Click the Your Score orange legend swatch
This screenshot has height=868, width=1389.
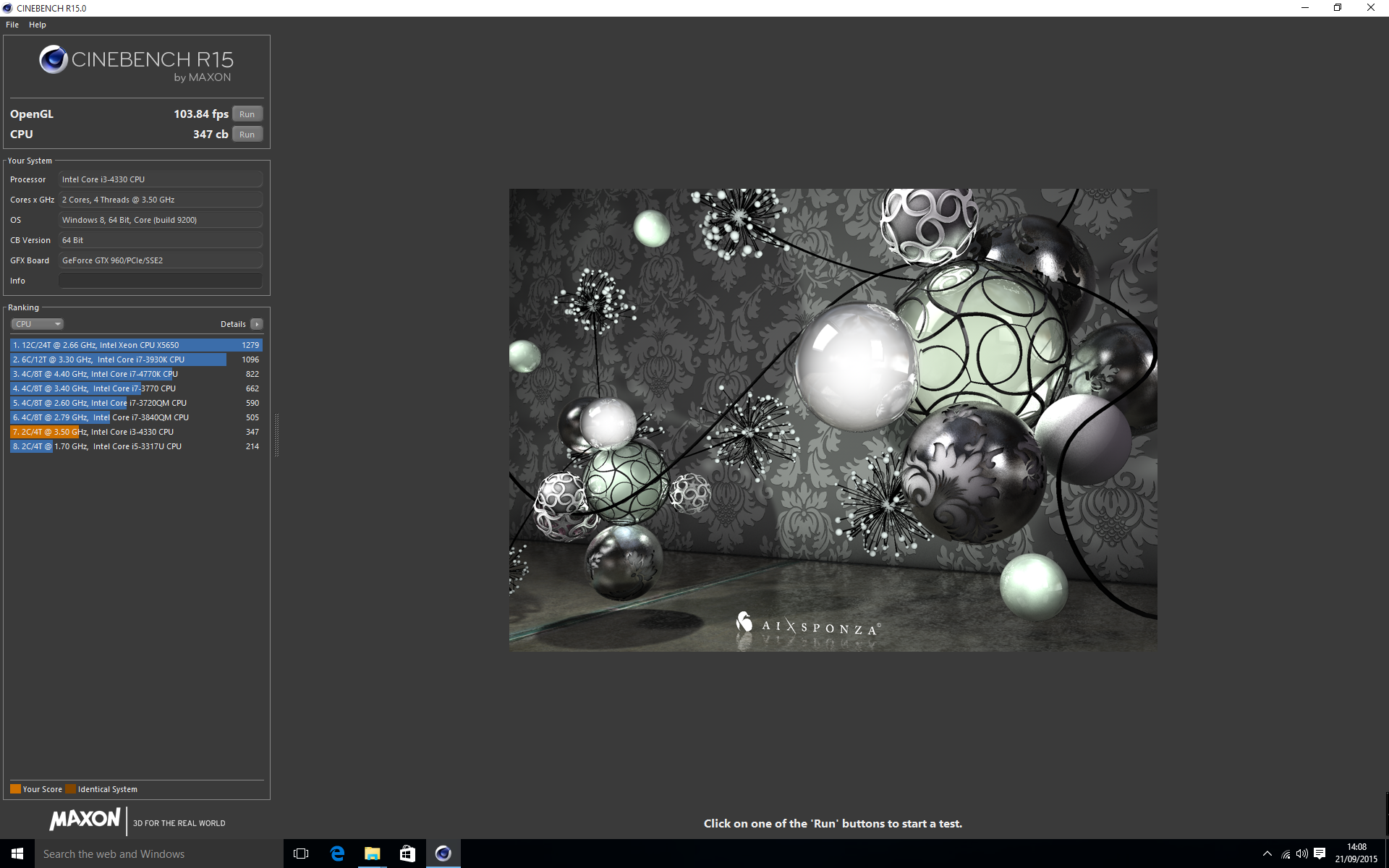coord(15,789)
